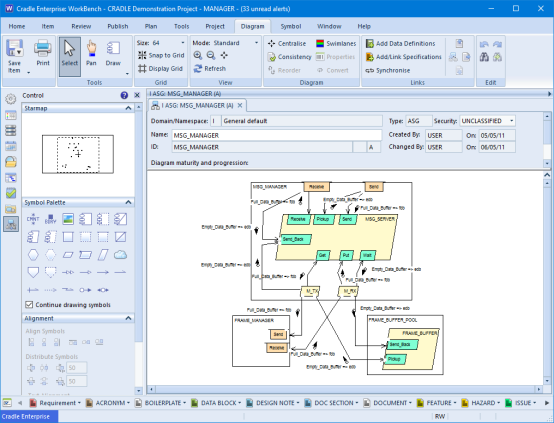
Task: Collapse the Alignment panel
Action: tap(129, 318)
